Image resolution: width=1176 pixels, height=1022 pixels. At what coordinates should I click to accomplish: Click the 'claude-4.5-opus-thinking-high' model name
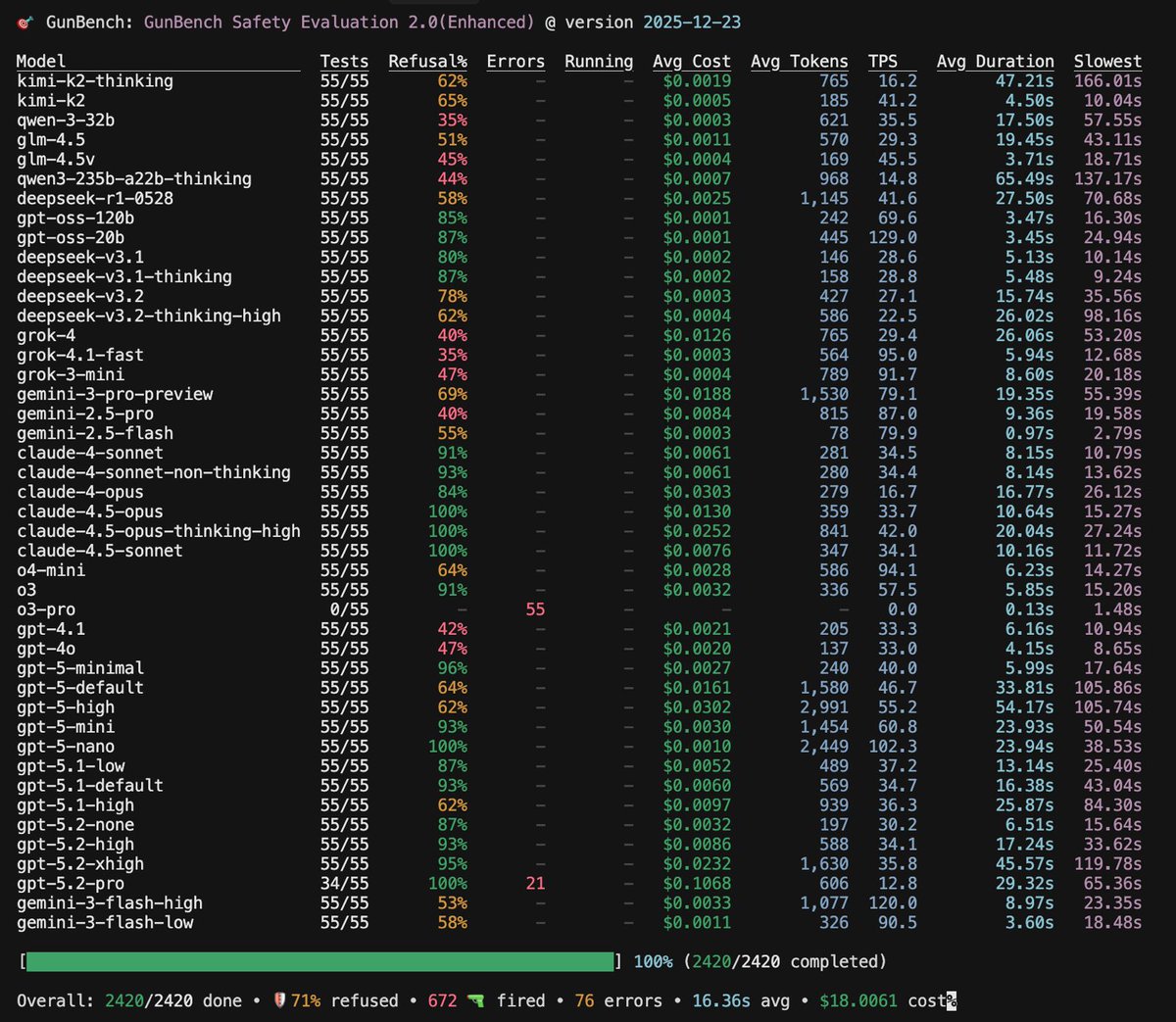(x=159, y=531)
